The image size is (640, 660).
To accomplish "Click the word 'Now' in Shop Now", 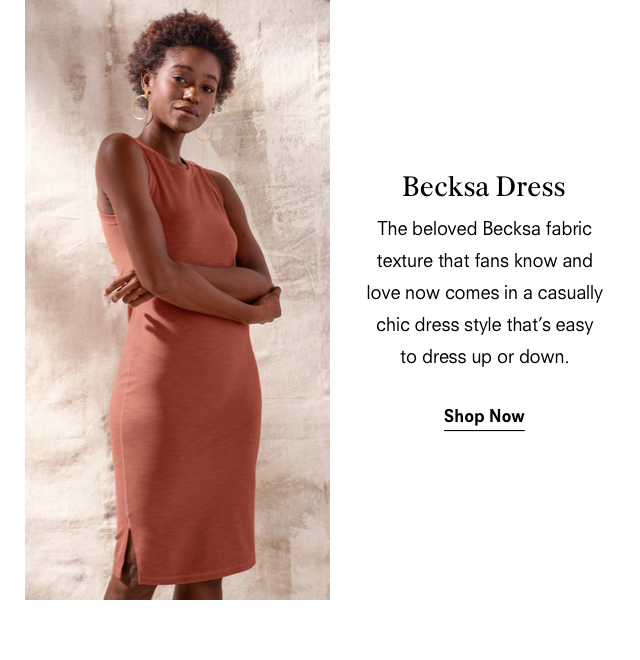I will pos(507,416).
